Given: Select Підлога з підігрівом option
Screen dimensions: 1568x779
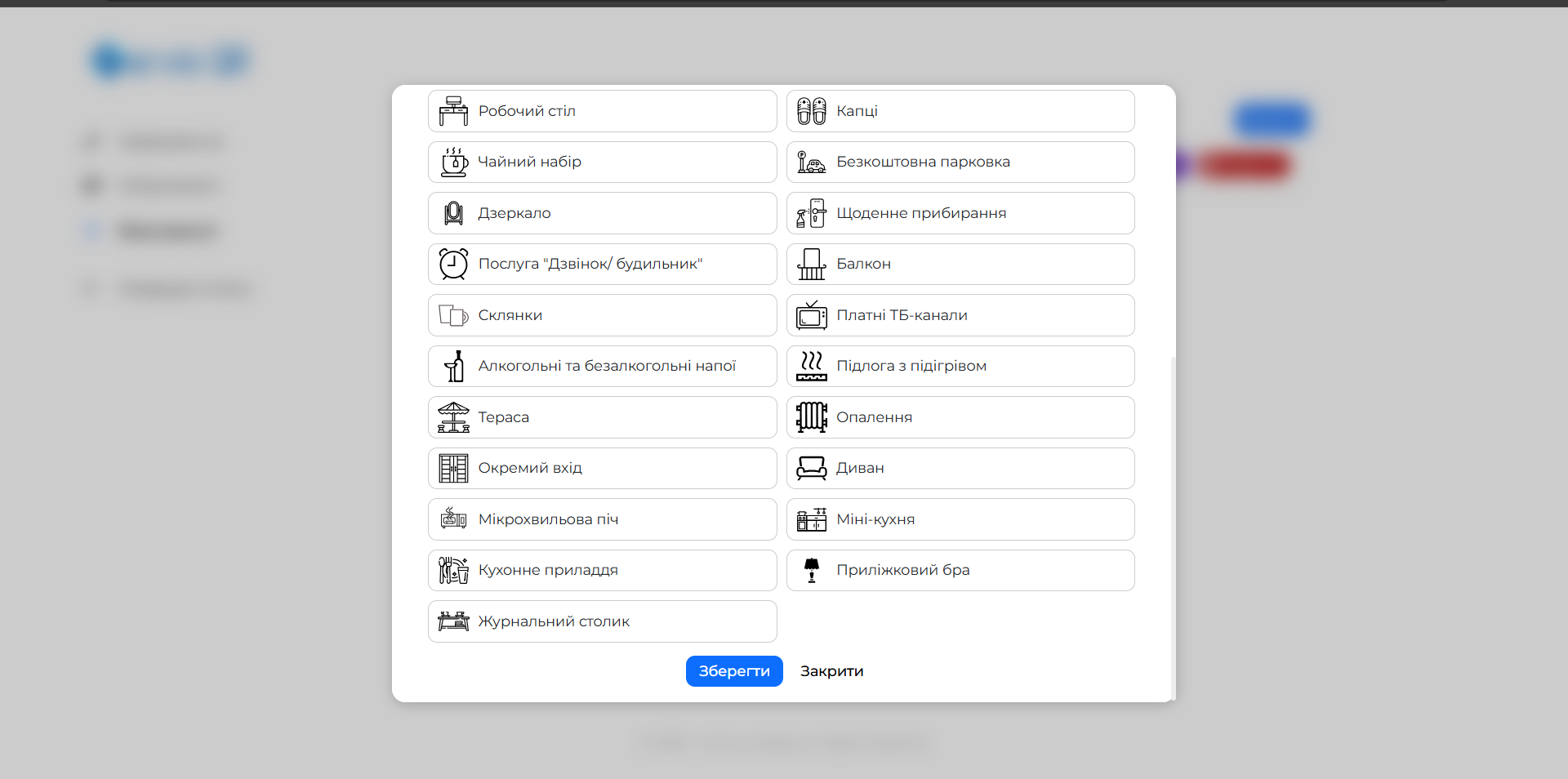Looking at the screenshot, I should point(960,366).
